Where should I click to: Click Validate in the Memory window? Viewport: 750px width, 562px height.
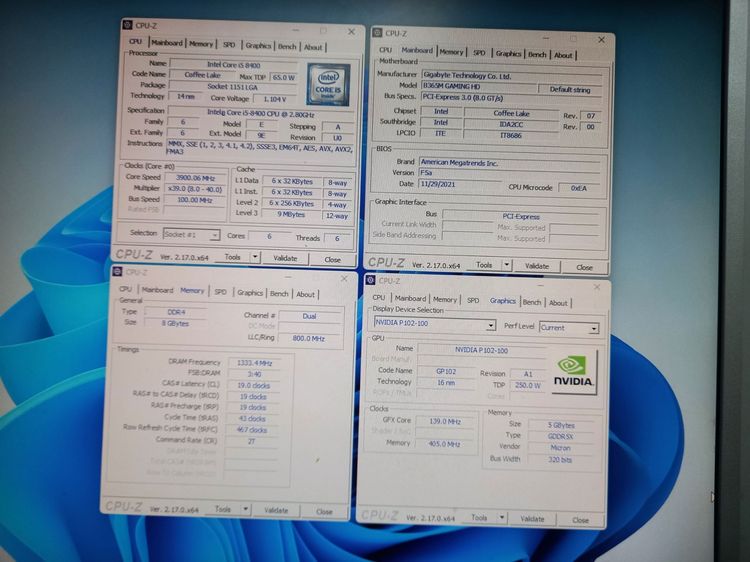pyautogui.click(x=276, y=510)
